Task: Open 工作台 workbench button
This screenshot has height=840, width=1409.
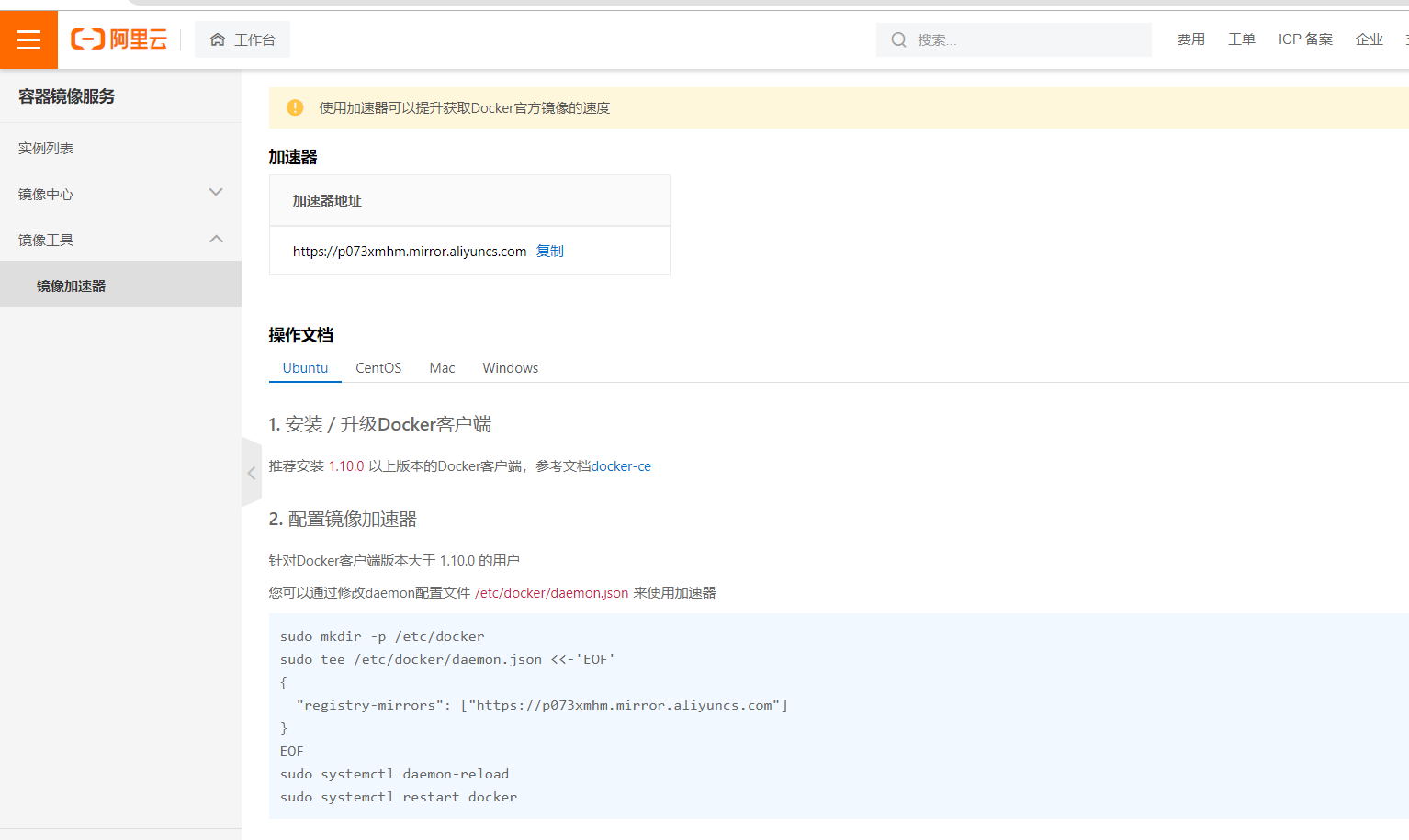Action: 242,39
